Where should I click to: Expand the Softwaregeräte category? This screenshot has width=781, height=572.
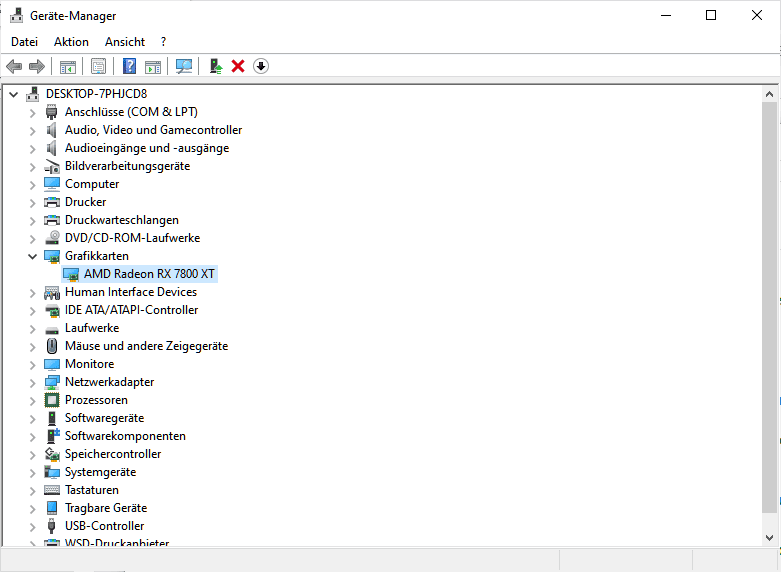click(x=32, y=419)
